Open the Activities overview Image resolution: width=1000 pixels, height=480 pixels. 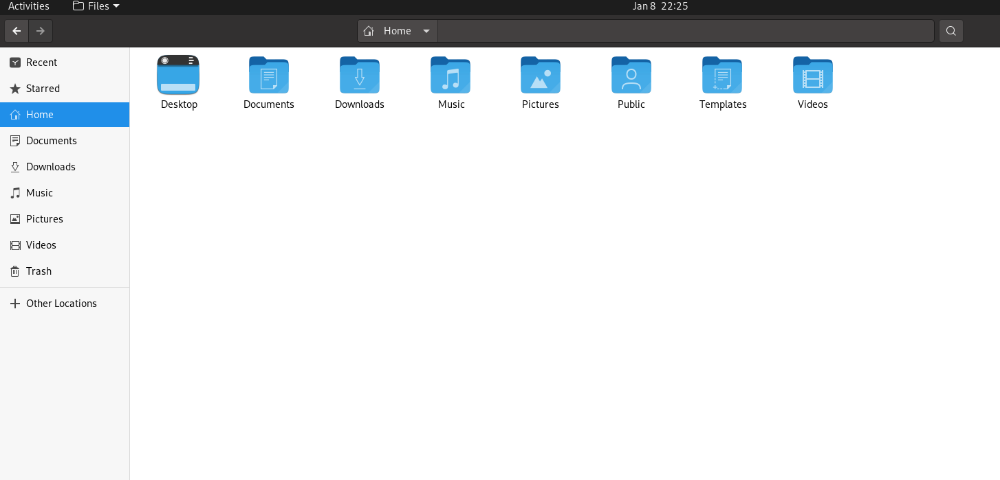29,6
